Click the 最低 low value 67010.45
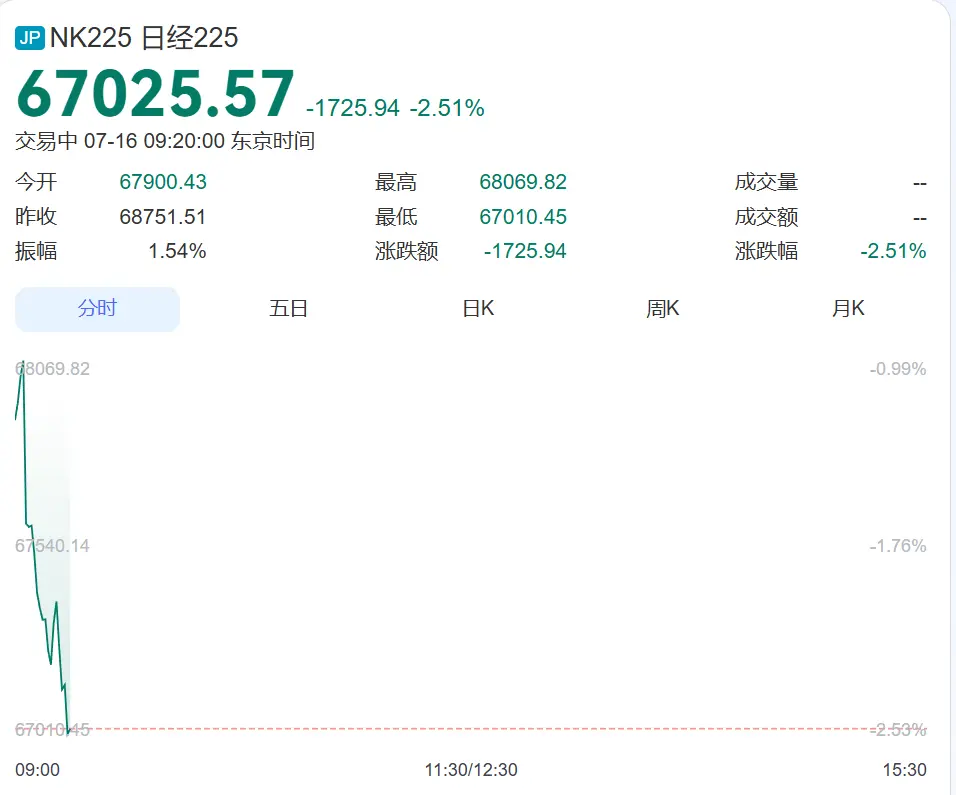Image resolution: width=956 pixels, height=795 pixels. pyautogui.click(x=523, y=216)
